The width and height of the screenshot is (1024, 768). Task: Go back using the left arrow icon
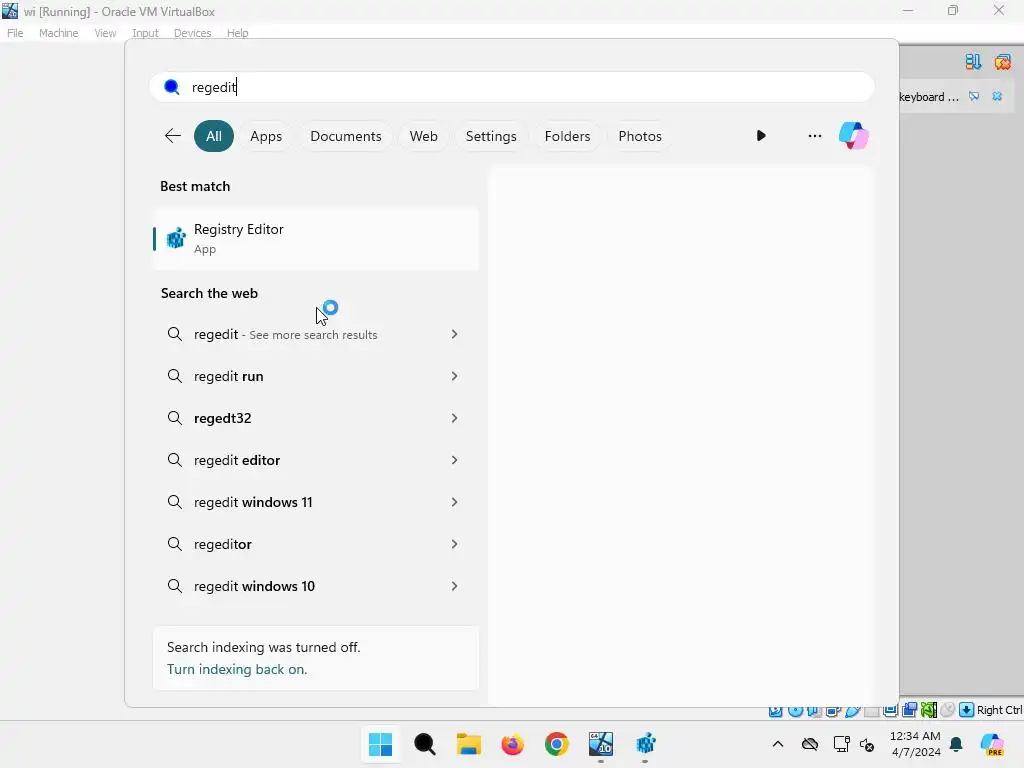[172, 136]
